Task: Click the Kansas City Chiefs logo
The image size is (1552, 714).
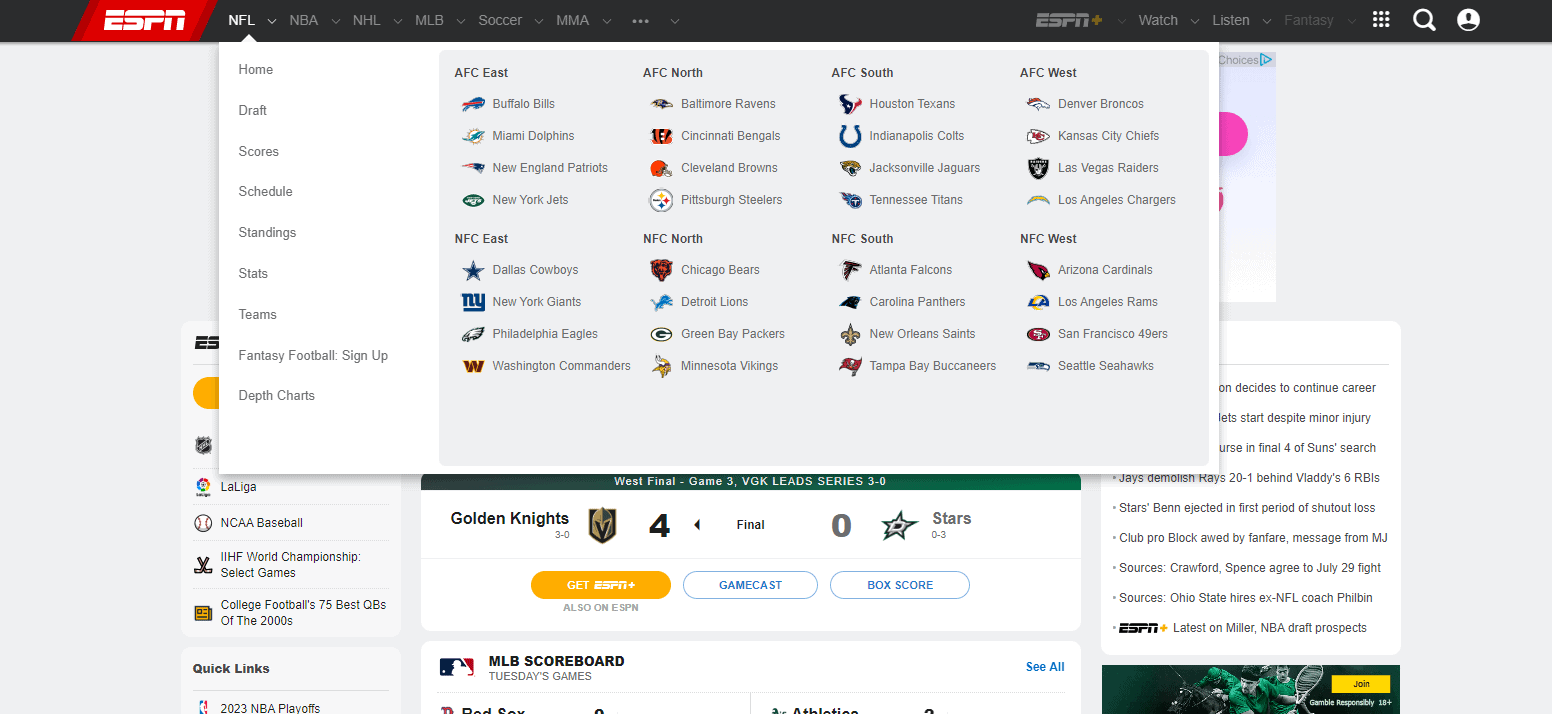Action: coord(1038,136)
